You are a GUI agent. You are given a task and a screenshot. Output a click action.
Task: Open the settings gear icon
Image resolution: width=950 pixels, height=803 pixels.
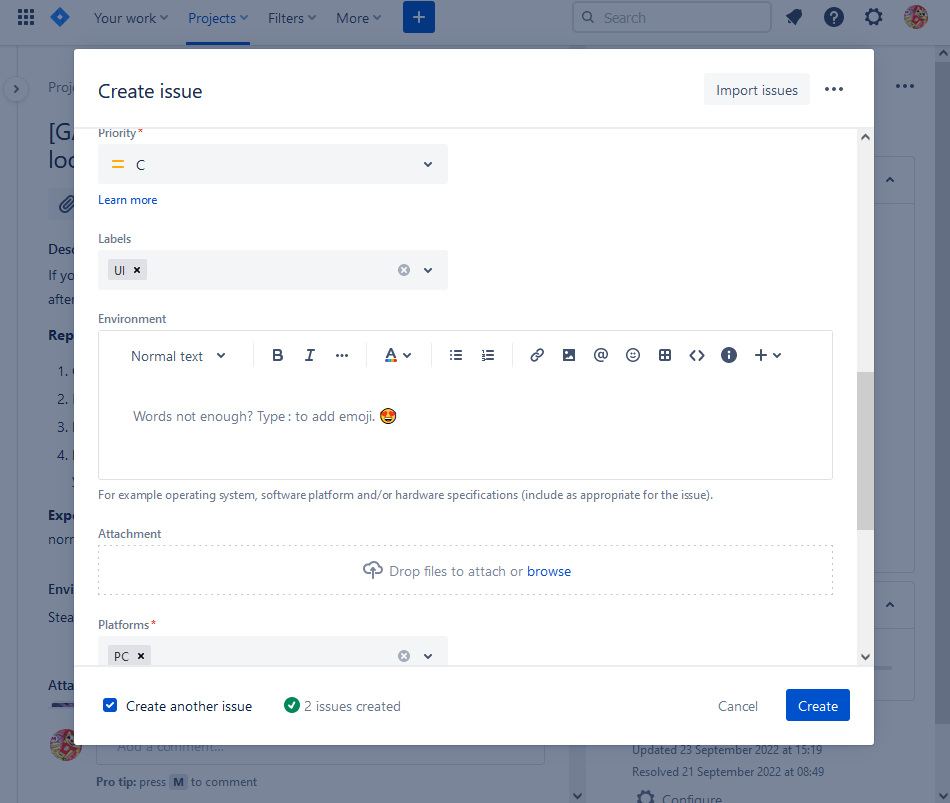[x=873, y=17]
